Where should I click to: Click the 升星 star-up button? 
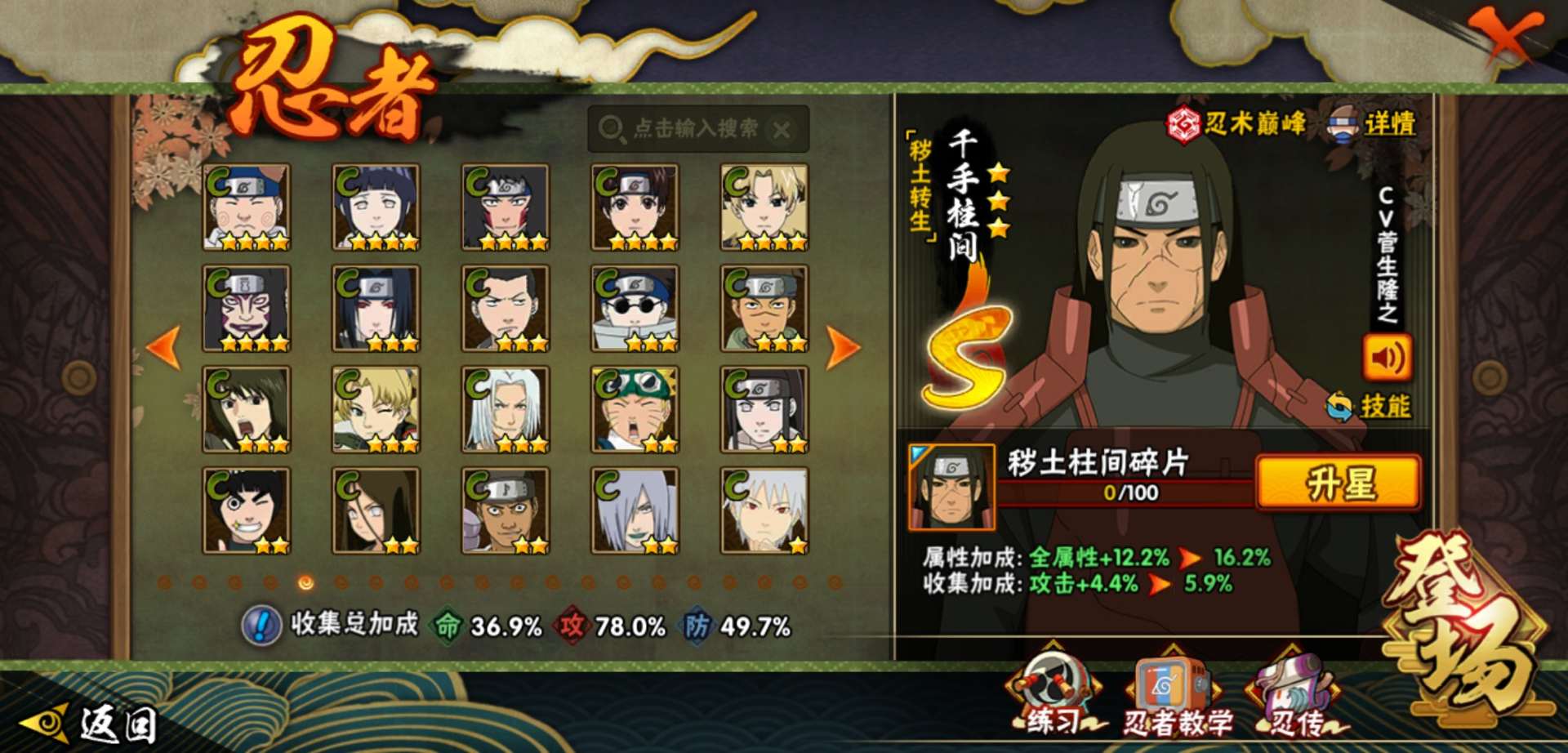1339,483
